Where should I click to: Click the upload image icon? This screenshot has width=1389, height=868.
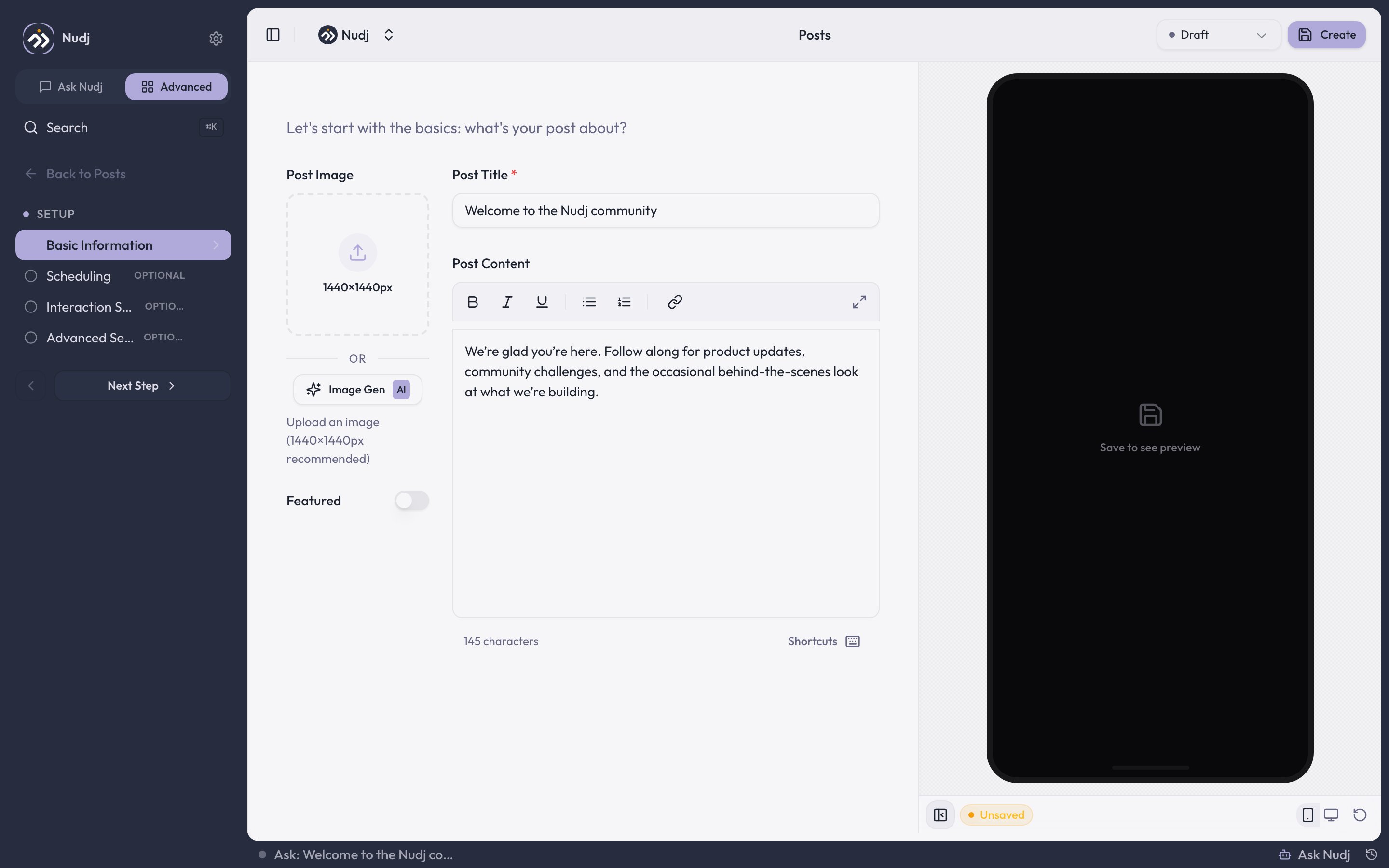click(357, 253)
